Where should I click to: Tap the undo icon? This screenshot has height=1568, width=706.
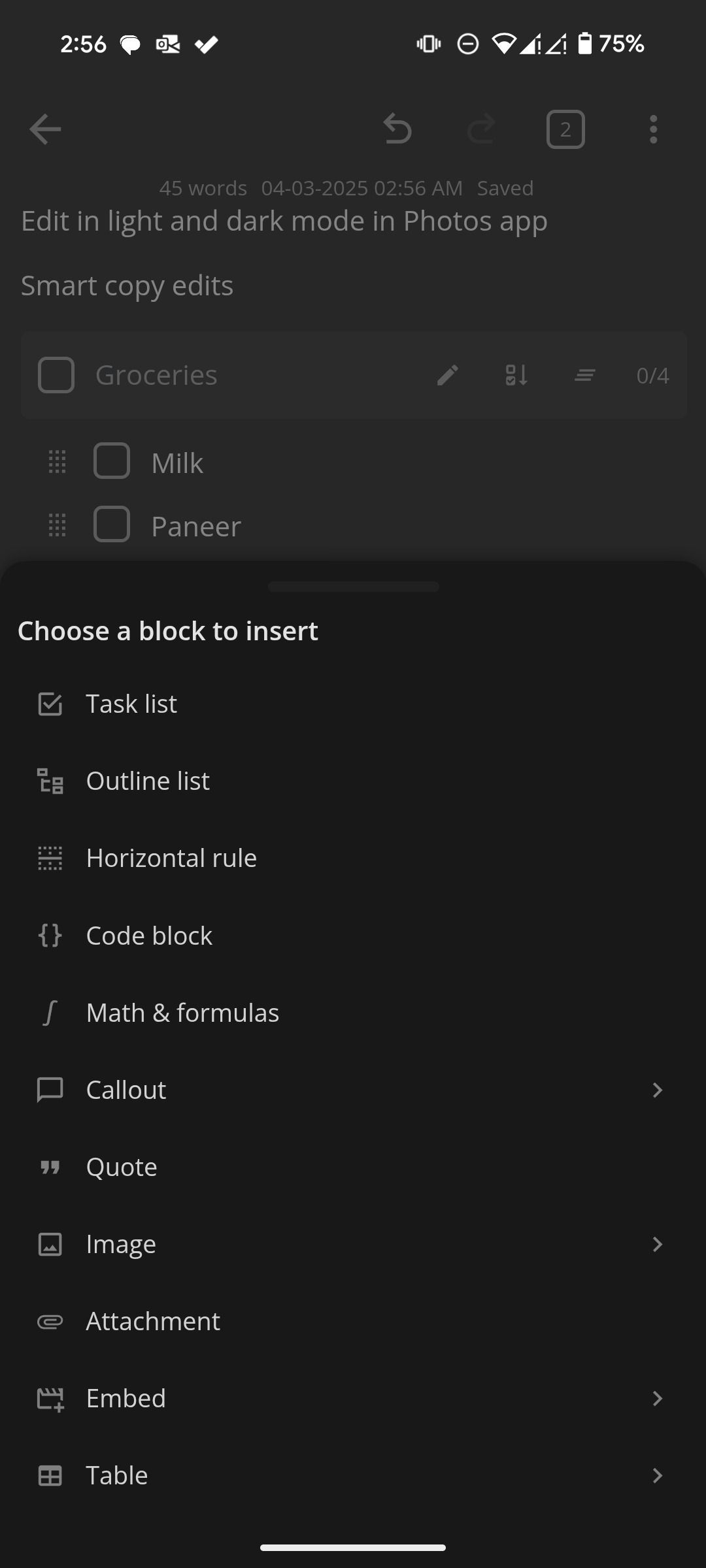coord(398,129)
